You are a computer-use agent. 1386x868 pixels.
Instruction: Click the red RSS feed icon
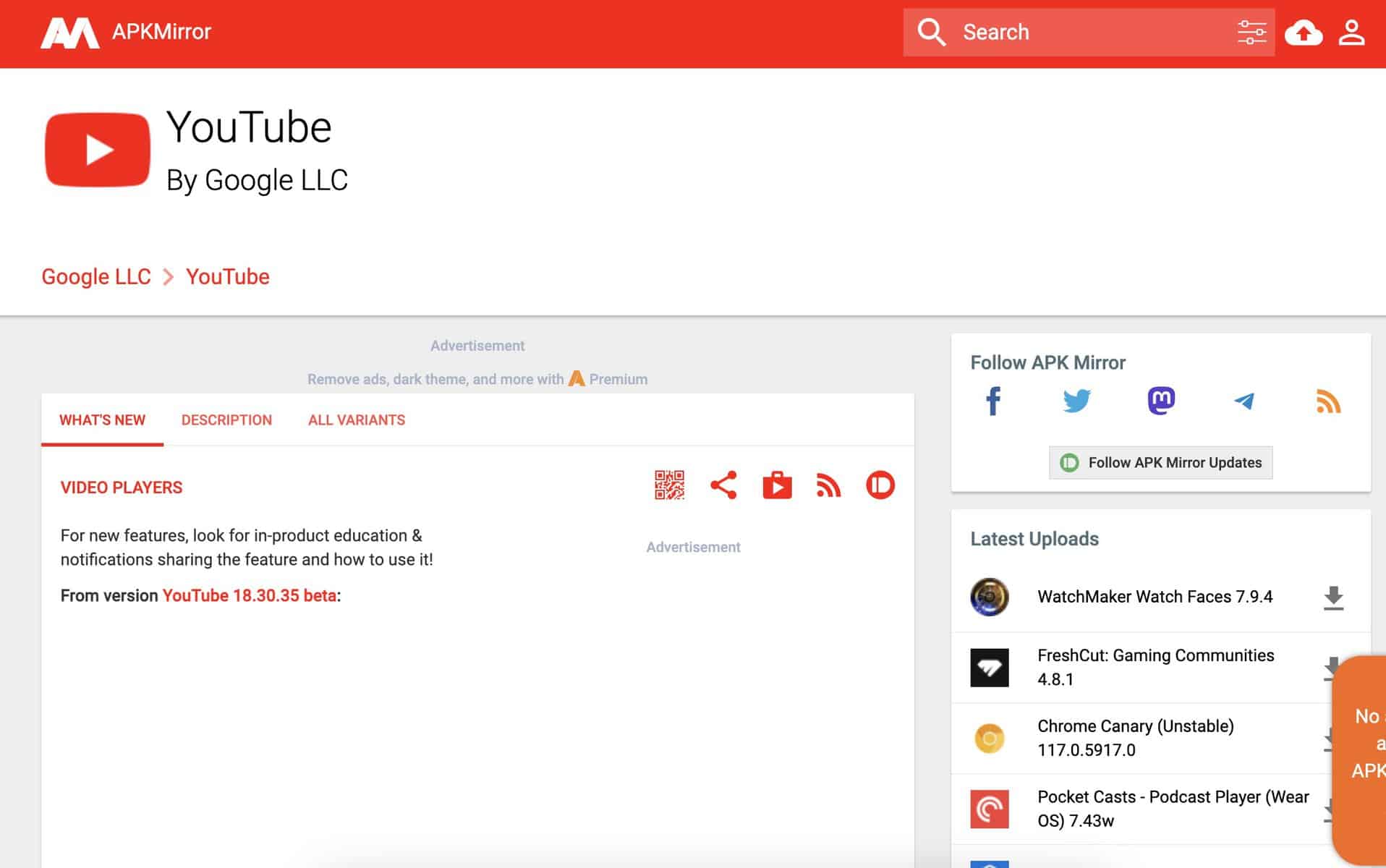[x=829, y=485]
